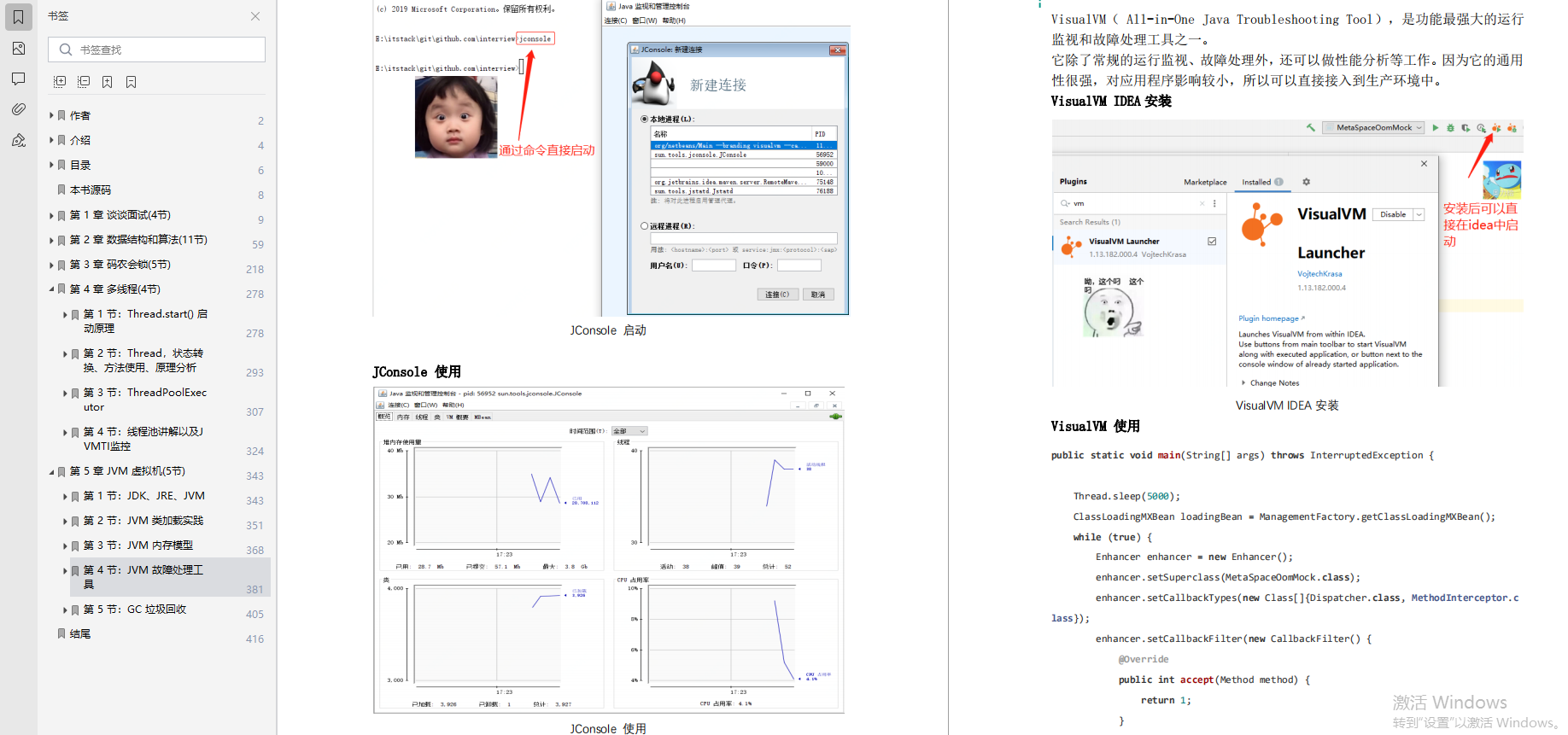Switch to the 内存 tab in JConsole

tap(403, 417)
